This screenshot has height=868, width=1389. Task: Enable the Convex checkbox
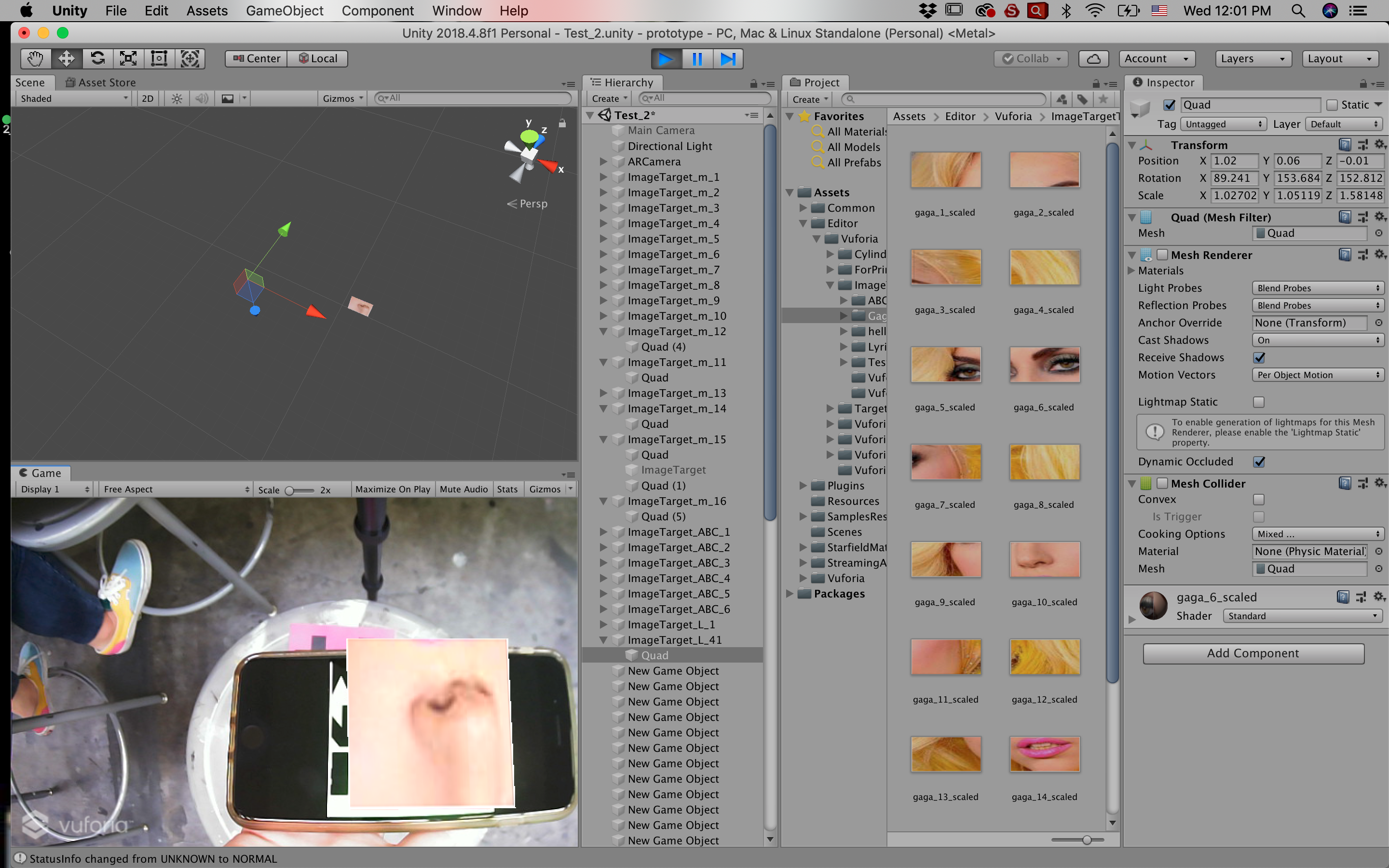pyautogui.click(x=1259, y=500)
